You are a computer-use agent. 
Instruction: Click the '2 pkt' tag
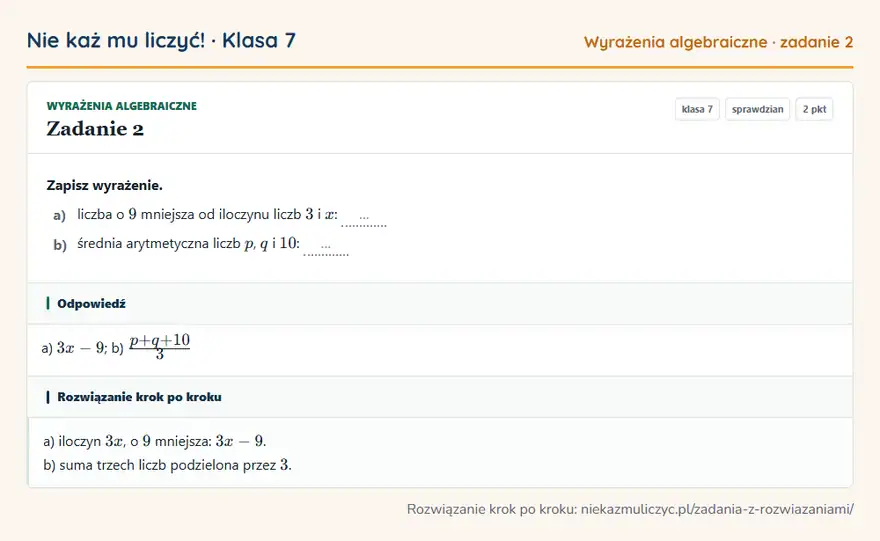(x=814, y=109)
